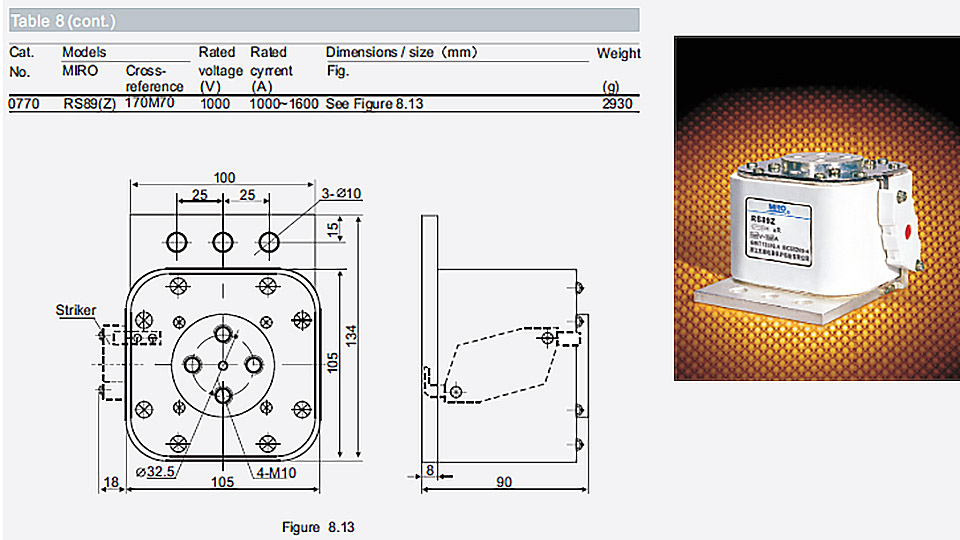The height and width of the screenshot is (540, 960).
Task: Click the 'Figure 8.13' caption
Action: pos(318,527)
